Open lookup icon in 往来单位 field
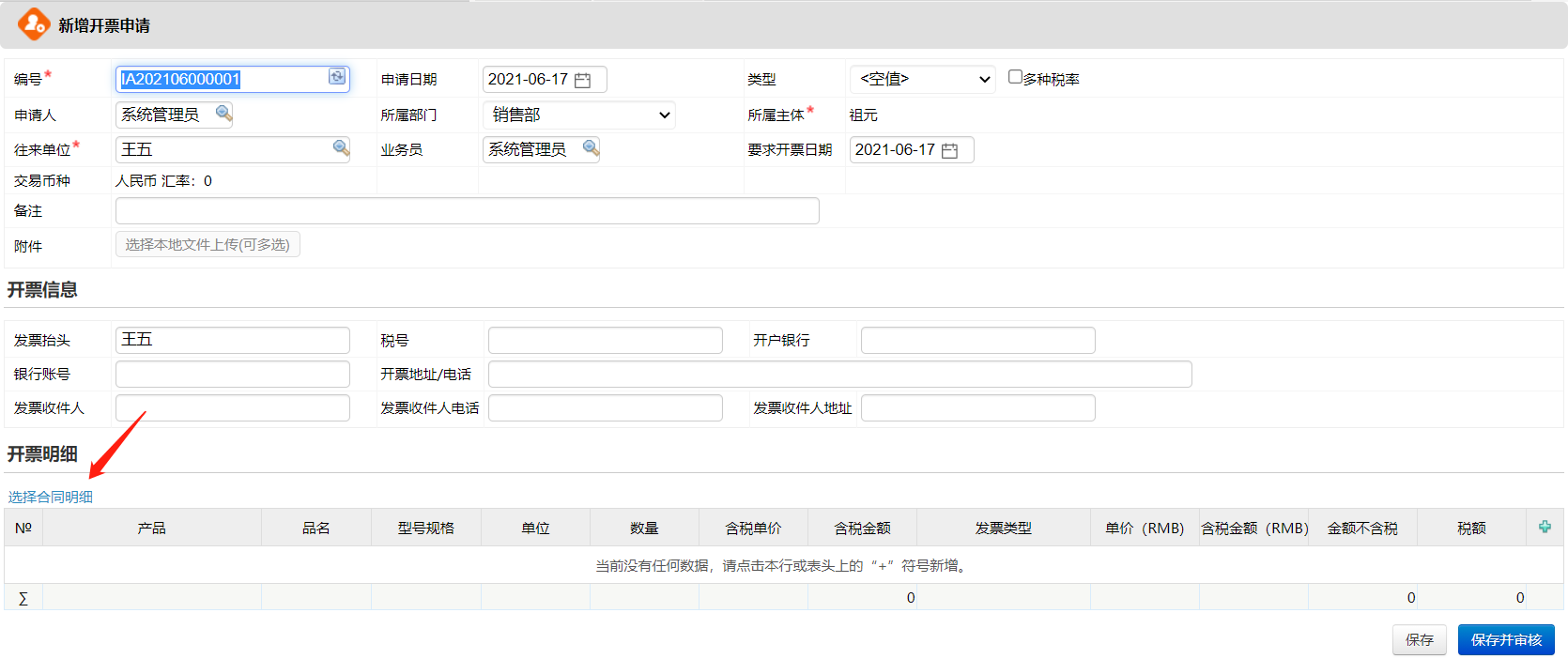Image resolution: width=1568 pixels, height=659 pixels. click(340, 148)
